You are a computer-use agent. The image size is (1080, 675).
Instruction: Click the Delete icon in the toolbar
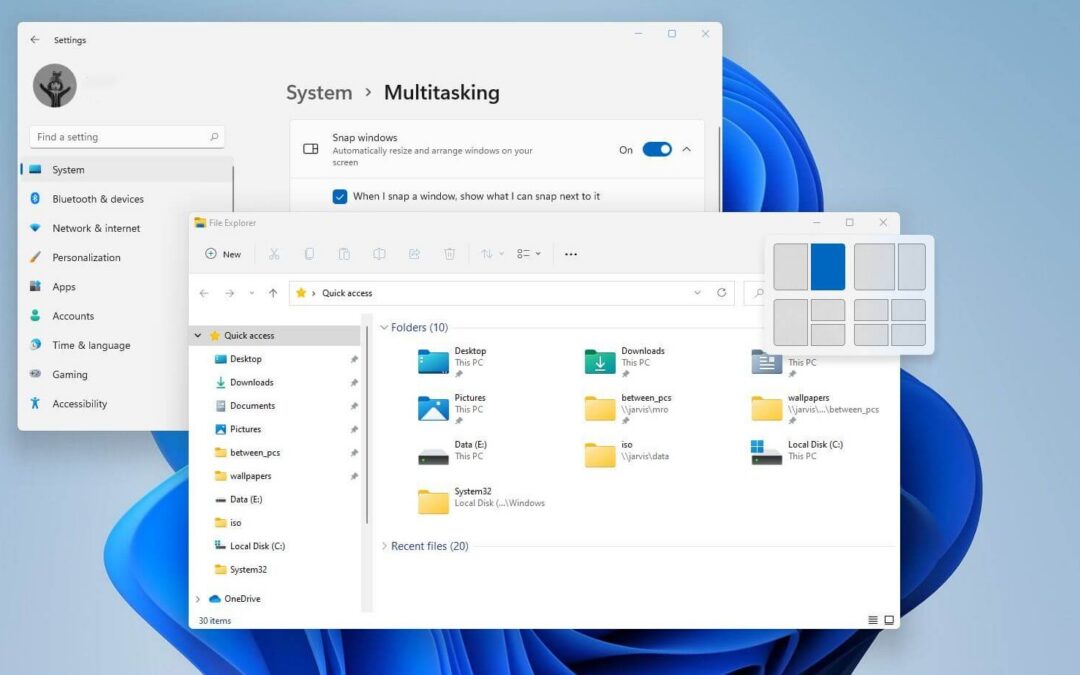[x=449, y=254]
